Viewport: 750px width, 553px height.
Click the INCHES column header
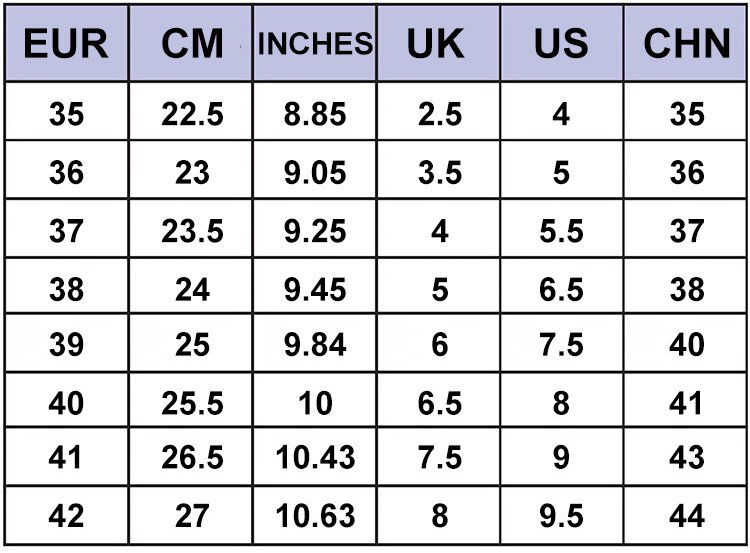click(x=315, y=44)
